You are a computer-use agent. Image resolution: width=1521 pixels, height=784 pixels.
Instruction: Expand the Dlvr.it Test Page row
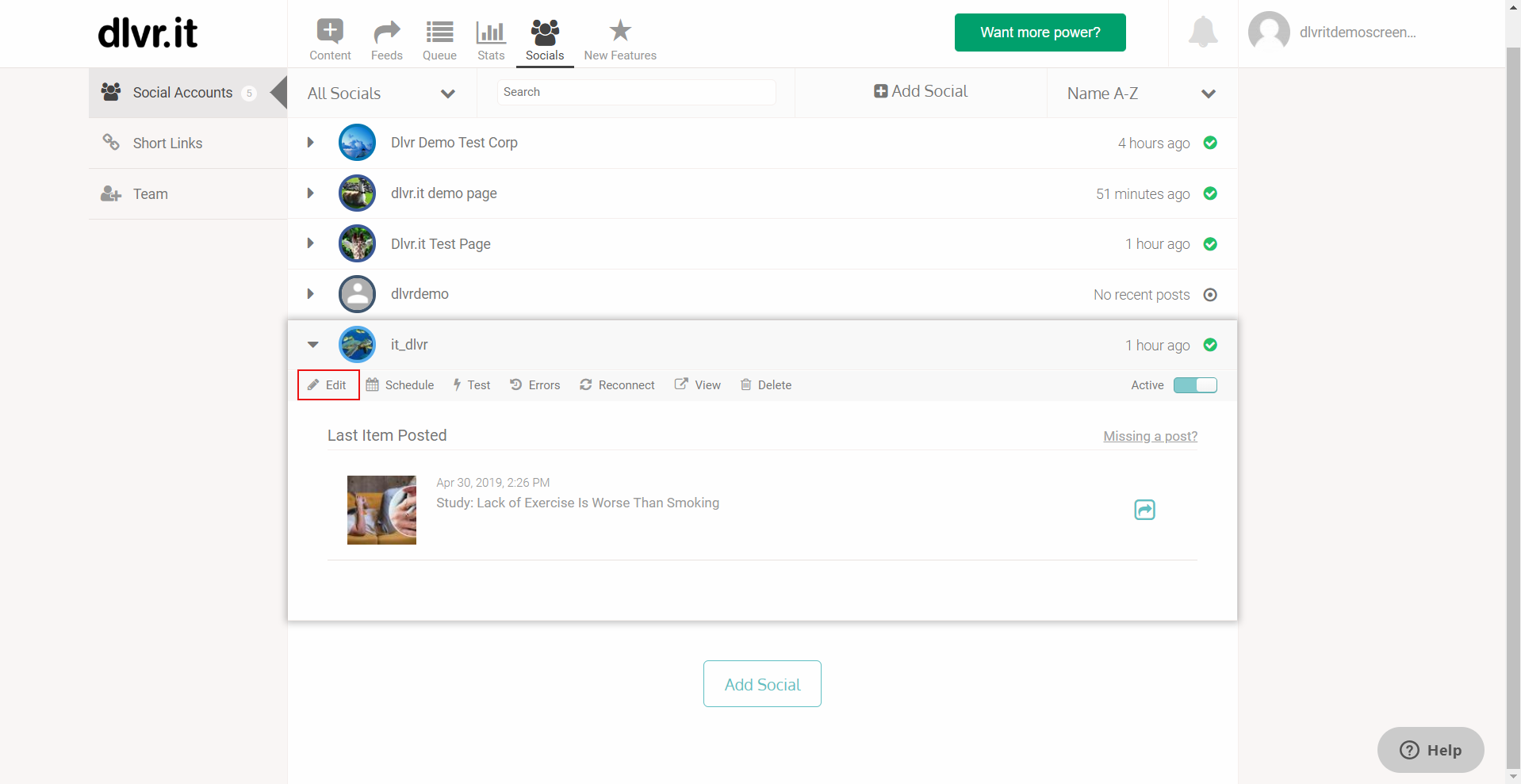(311, 243)
